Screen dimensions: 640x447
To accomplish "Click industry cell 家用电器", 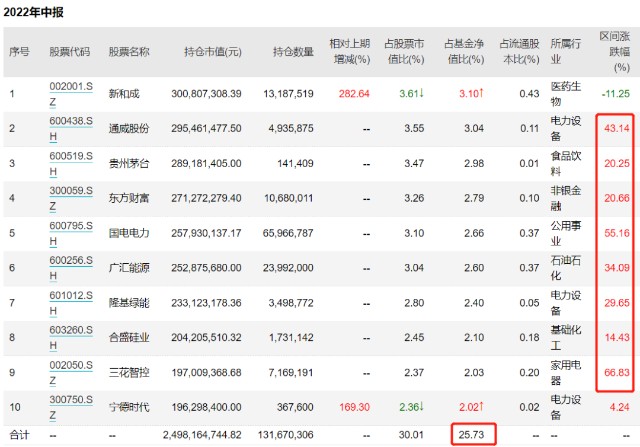I will click(x=565, y=373).
